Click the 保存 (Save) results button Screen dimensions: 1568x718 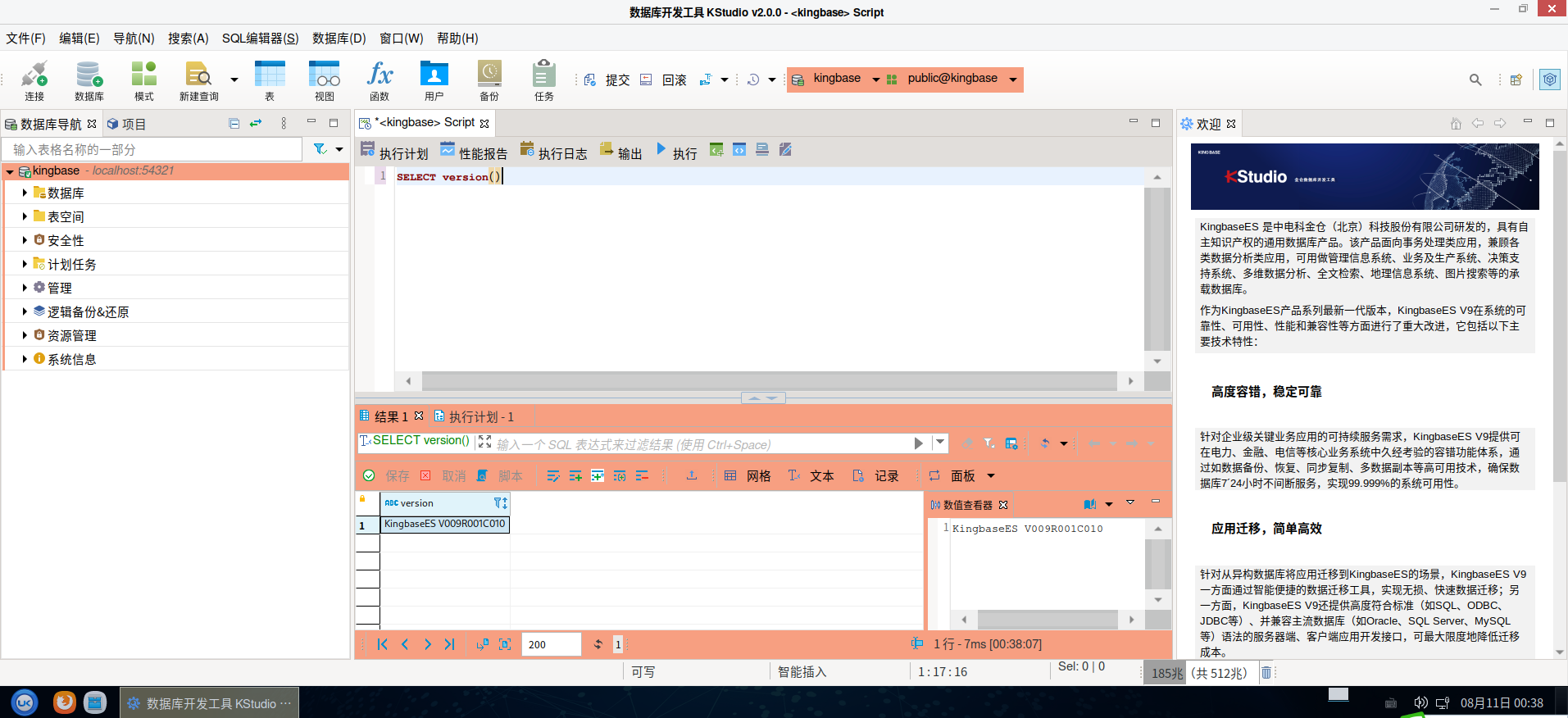coord(386,476)
